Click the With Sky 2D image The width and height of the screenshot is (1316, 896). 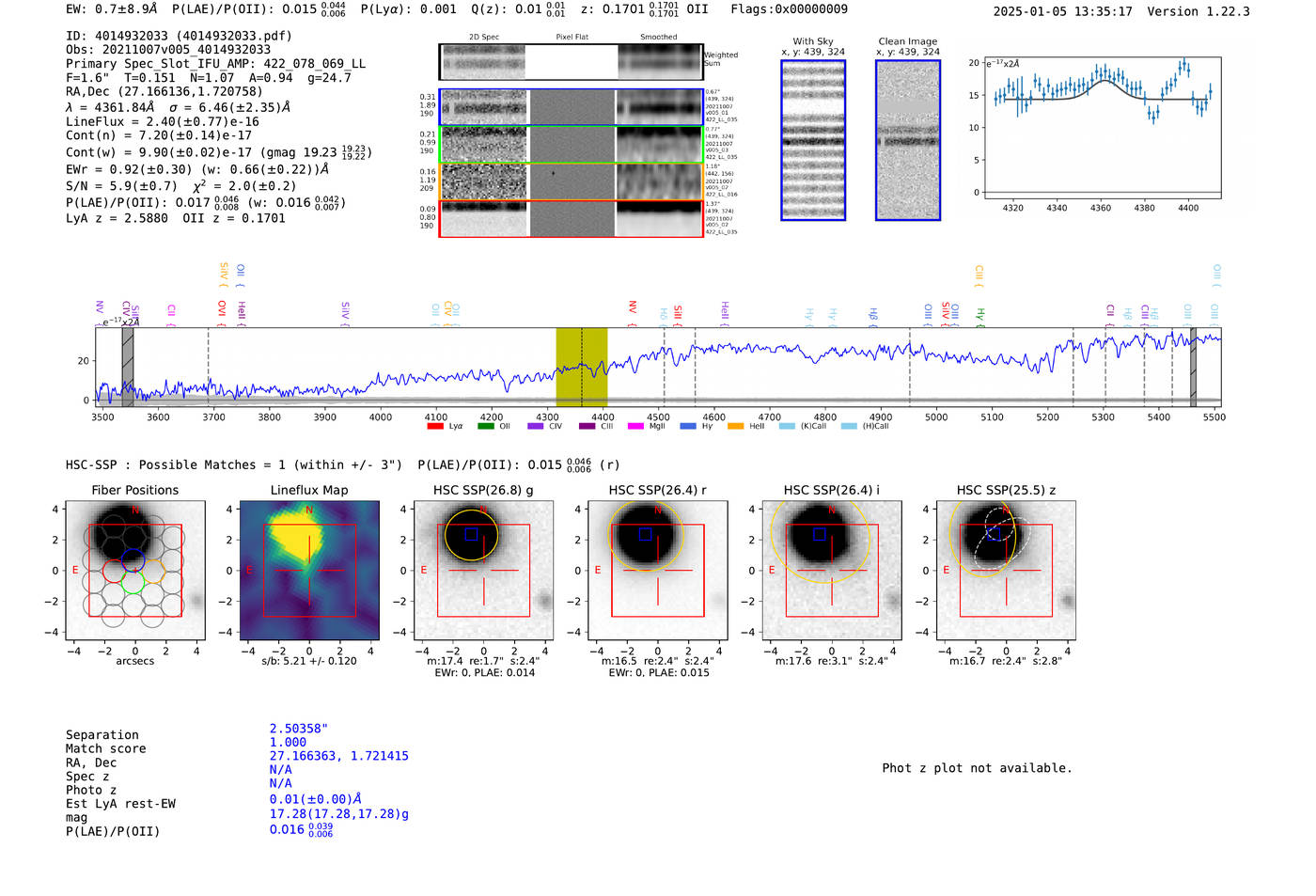coord(813,140)
